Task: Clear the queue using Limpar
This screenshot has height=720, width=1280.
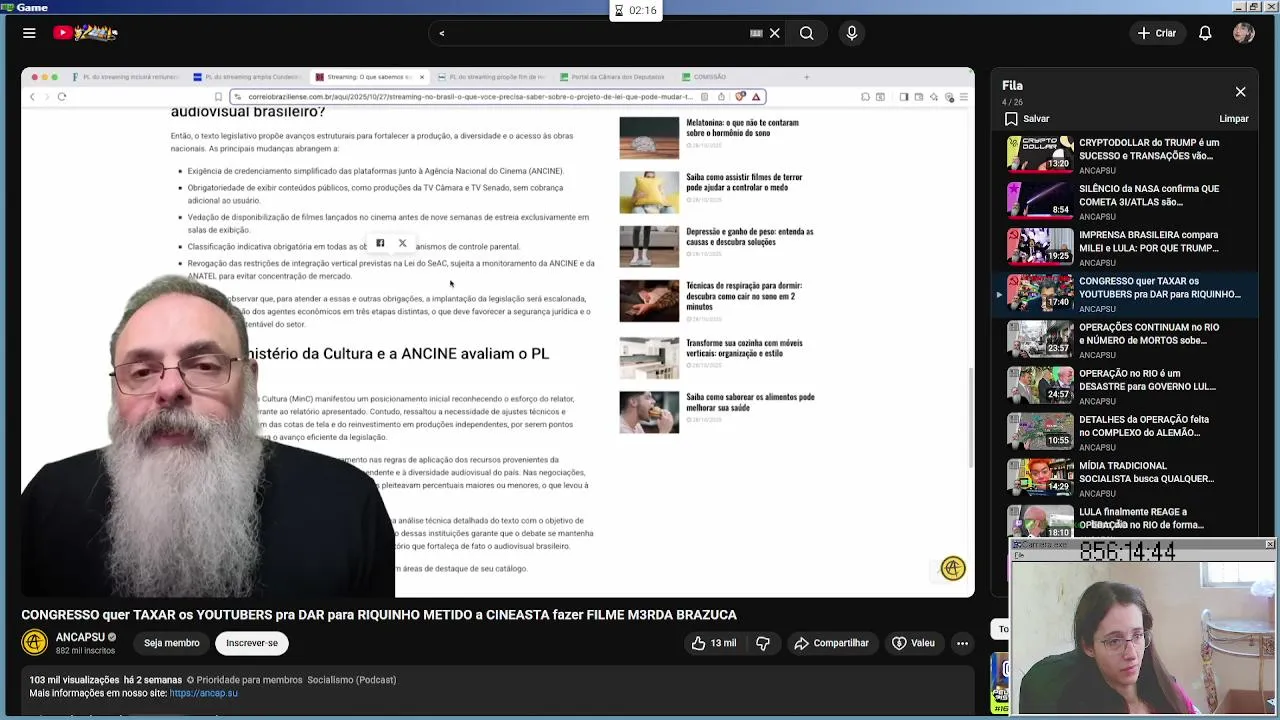Action: [1233, 119]
